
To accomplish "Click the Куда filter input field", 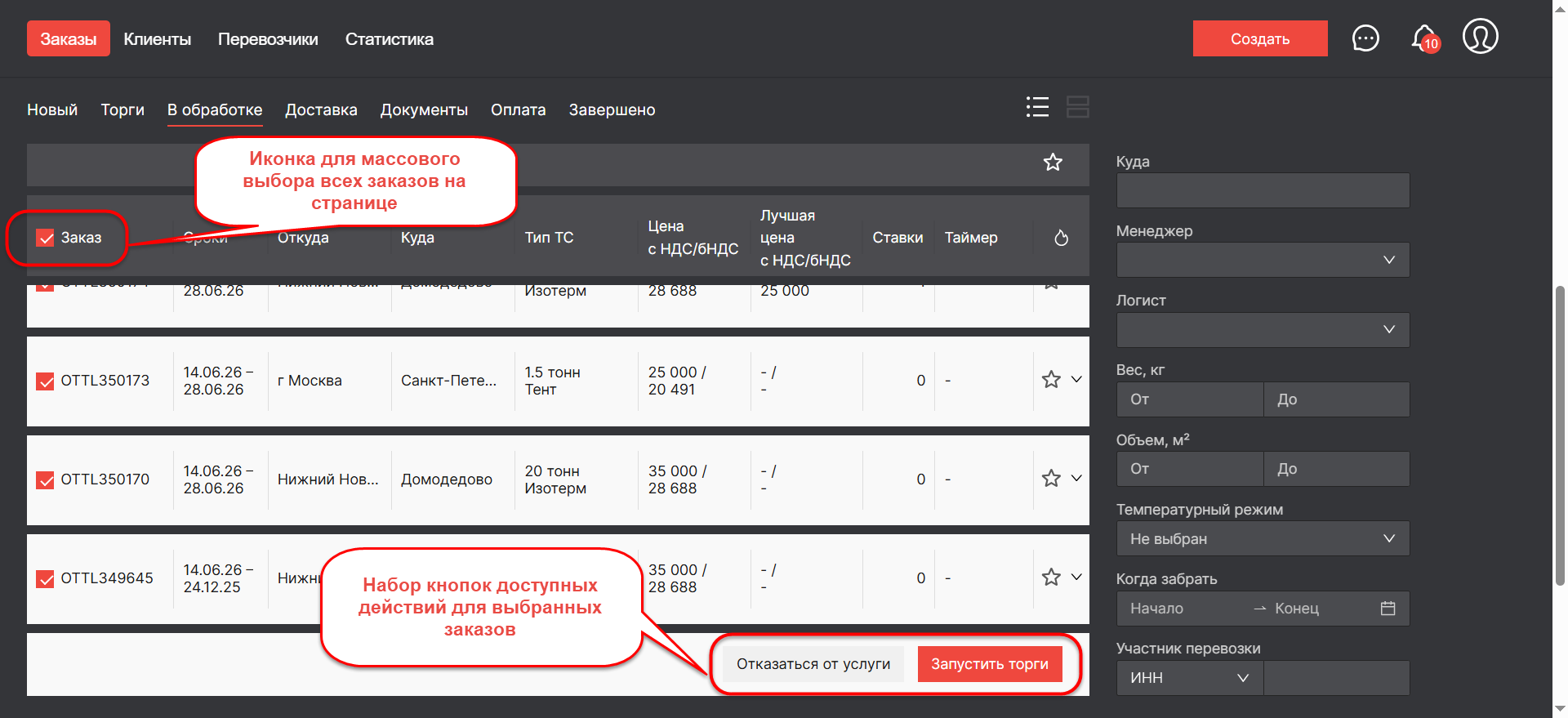I will (1262, 190).
